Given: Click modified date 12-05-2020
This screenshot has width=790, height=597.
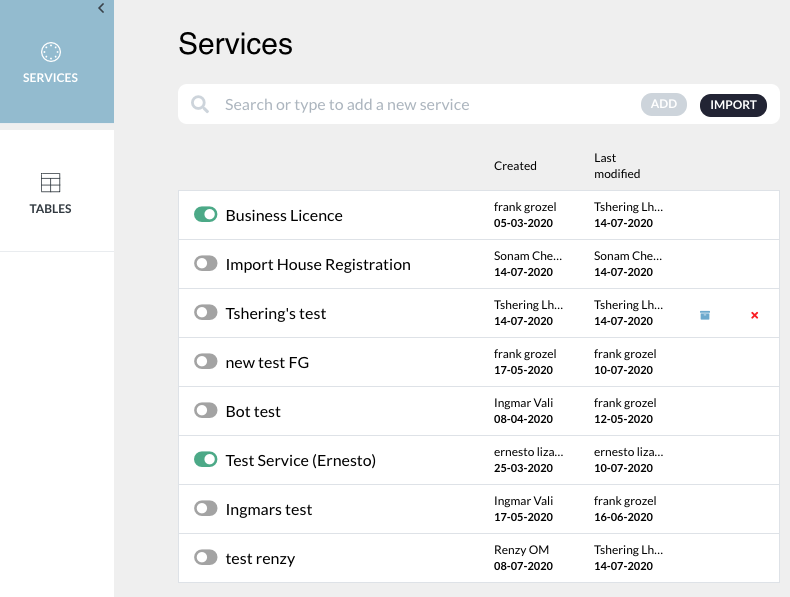Looking at the screenshot, I should tap(623, 419).
